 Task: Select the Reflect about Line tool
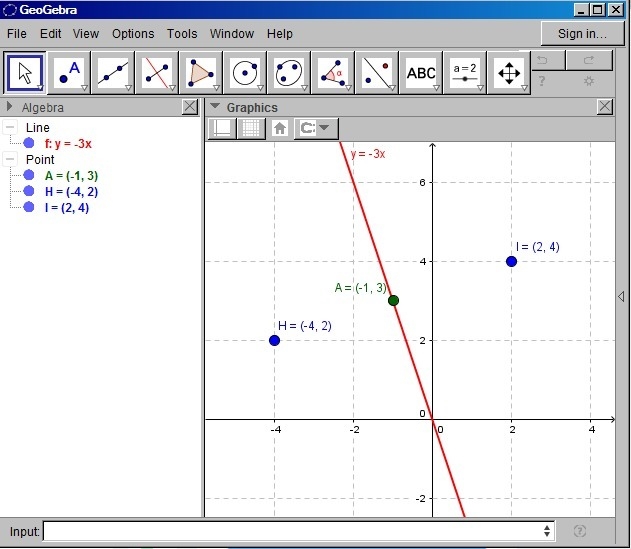377,73
